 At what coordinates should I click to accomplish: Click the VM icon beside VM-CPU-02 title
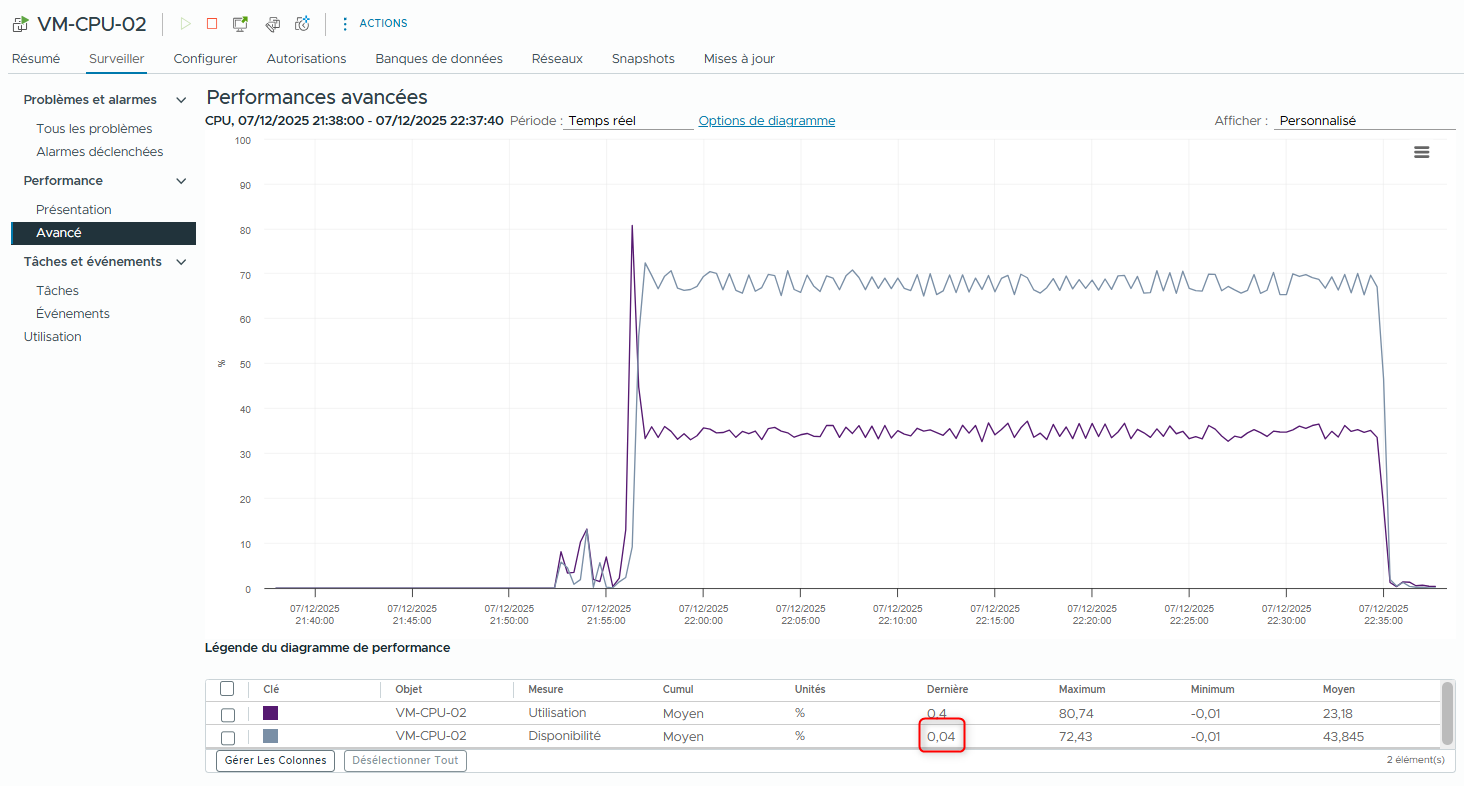click(x=20, y=25)
